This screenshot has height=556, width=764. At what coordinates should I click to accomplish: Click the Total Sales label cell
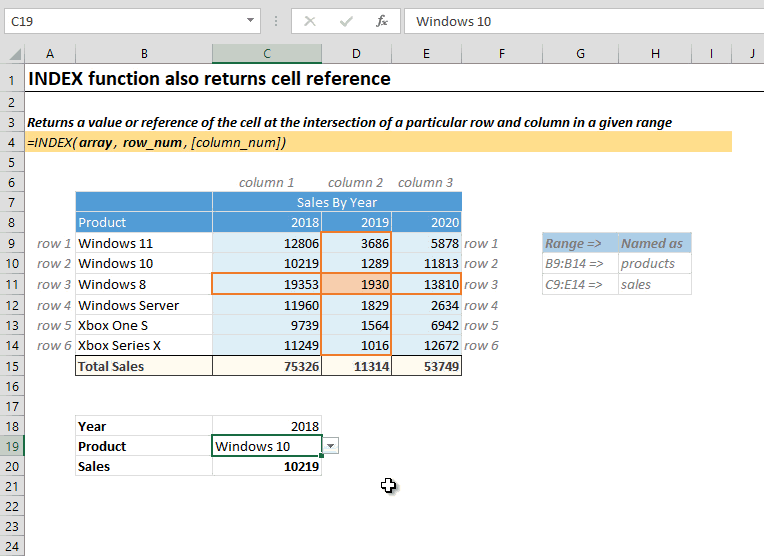[x=144, y=366]
